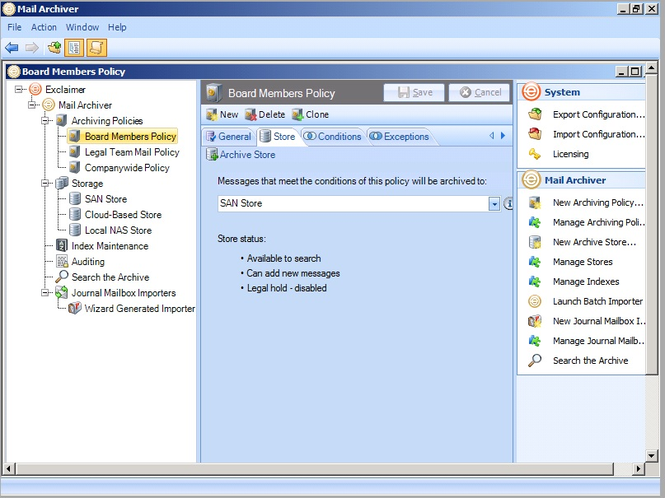This screenshot has width=665, height=498.
Task: Click Manage Indexes action
Action: coord(586,282)
